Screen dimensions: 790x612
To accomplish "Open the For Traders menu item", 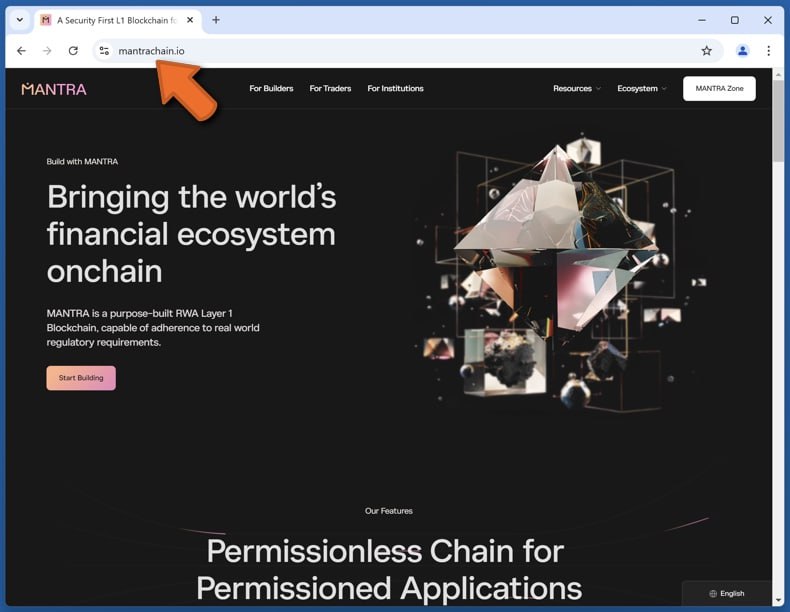I will (x=330, y=89).
